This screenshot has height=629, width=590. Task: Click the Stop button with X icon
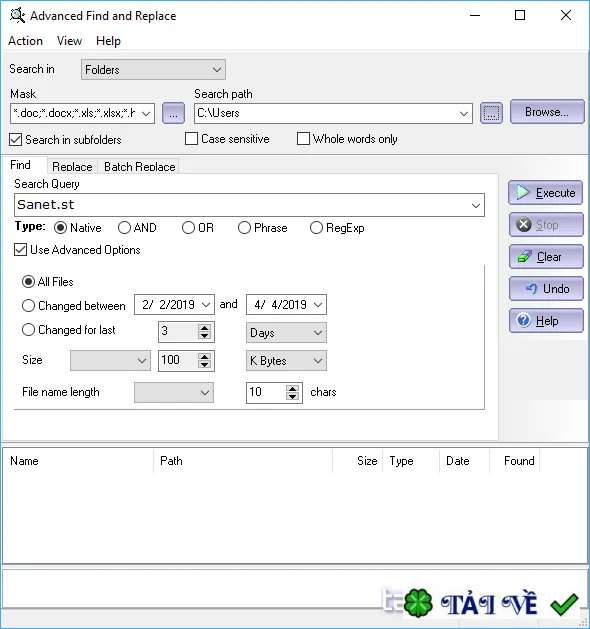[x=546, y=225]
